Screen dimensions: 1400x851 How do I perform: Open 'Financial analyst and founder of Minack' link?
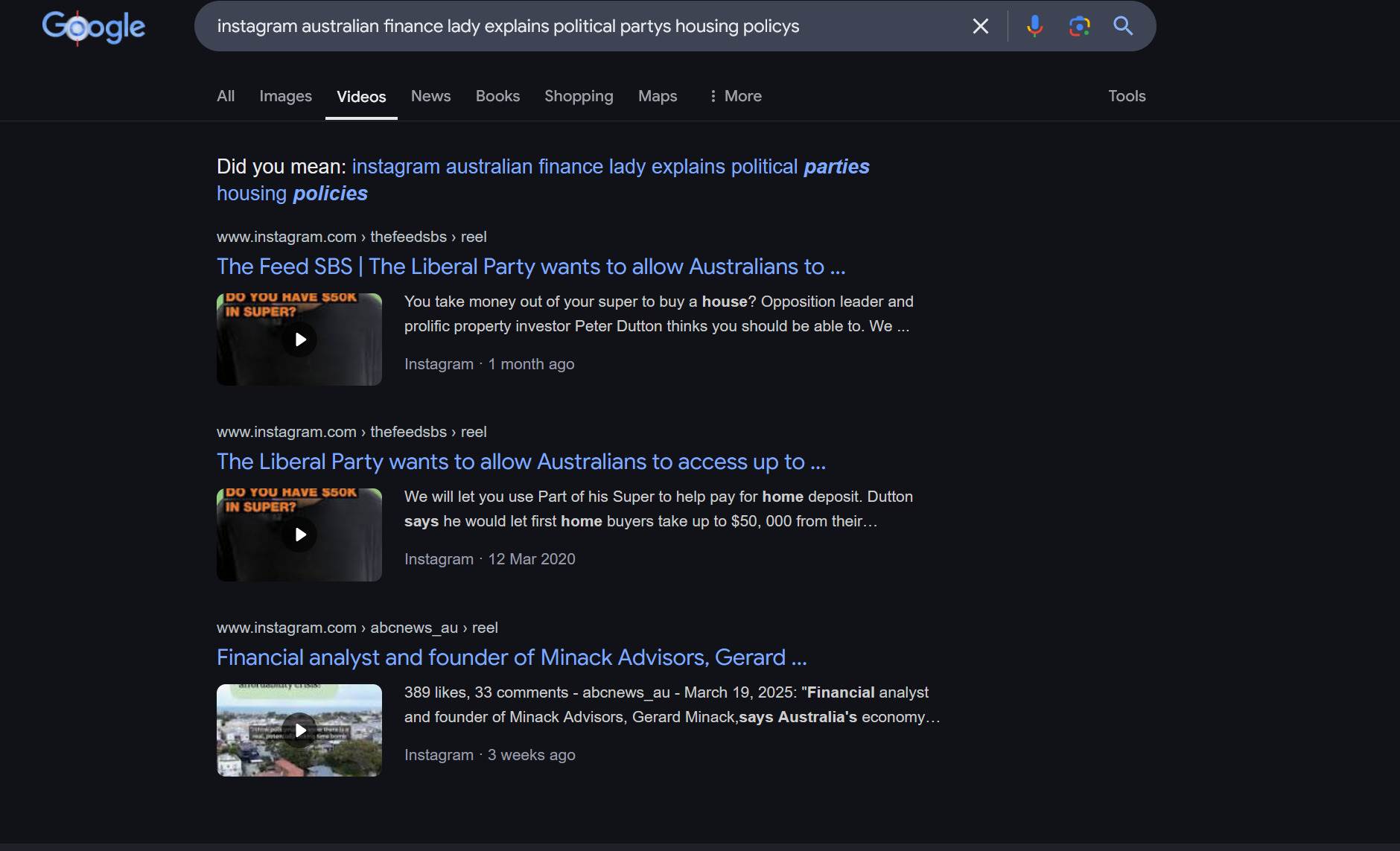511,657
